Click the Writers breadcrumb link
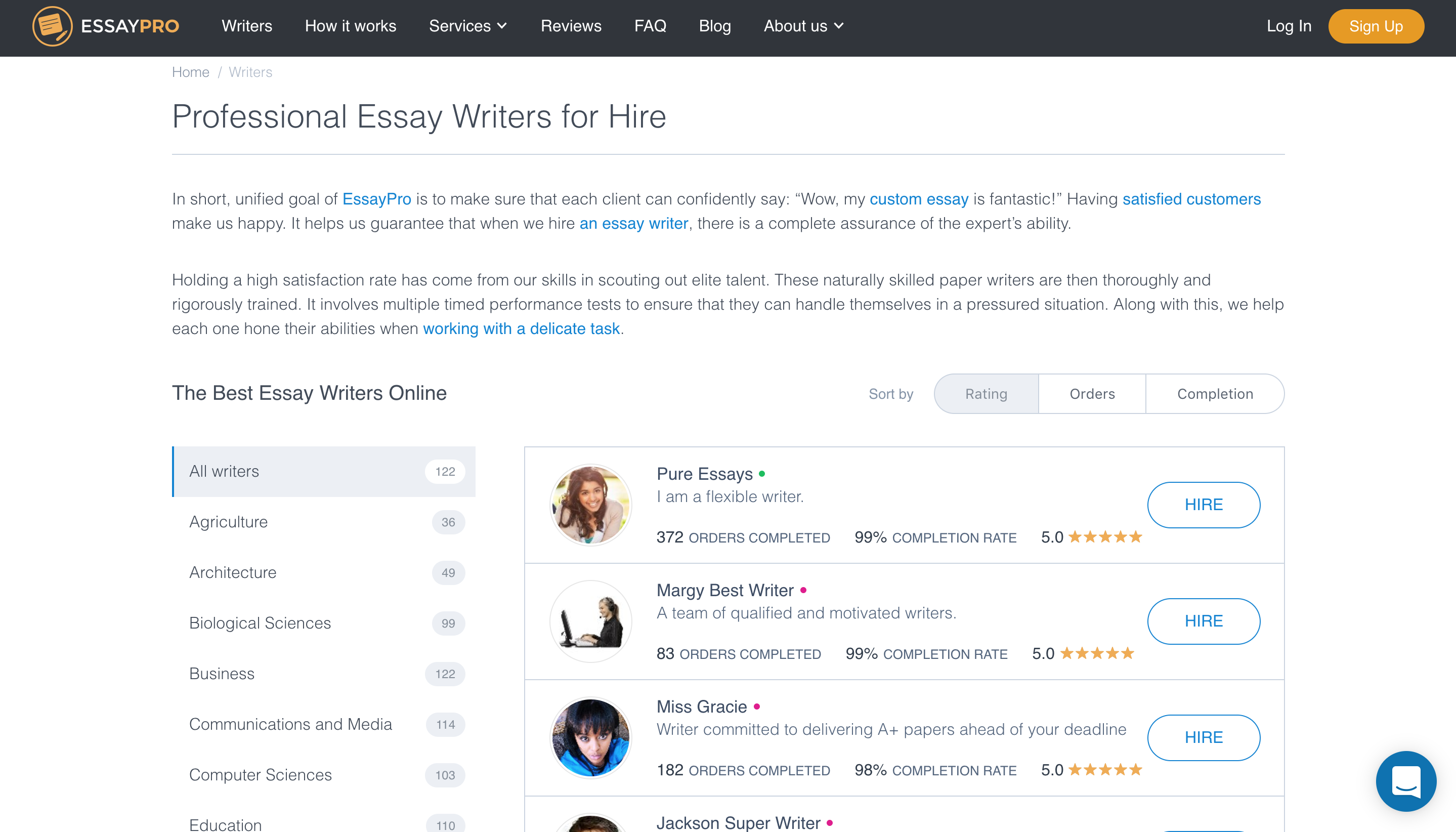 click(x=250, y=72)
